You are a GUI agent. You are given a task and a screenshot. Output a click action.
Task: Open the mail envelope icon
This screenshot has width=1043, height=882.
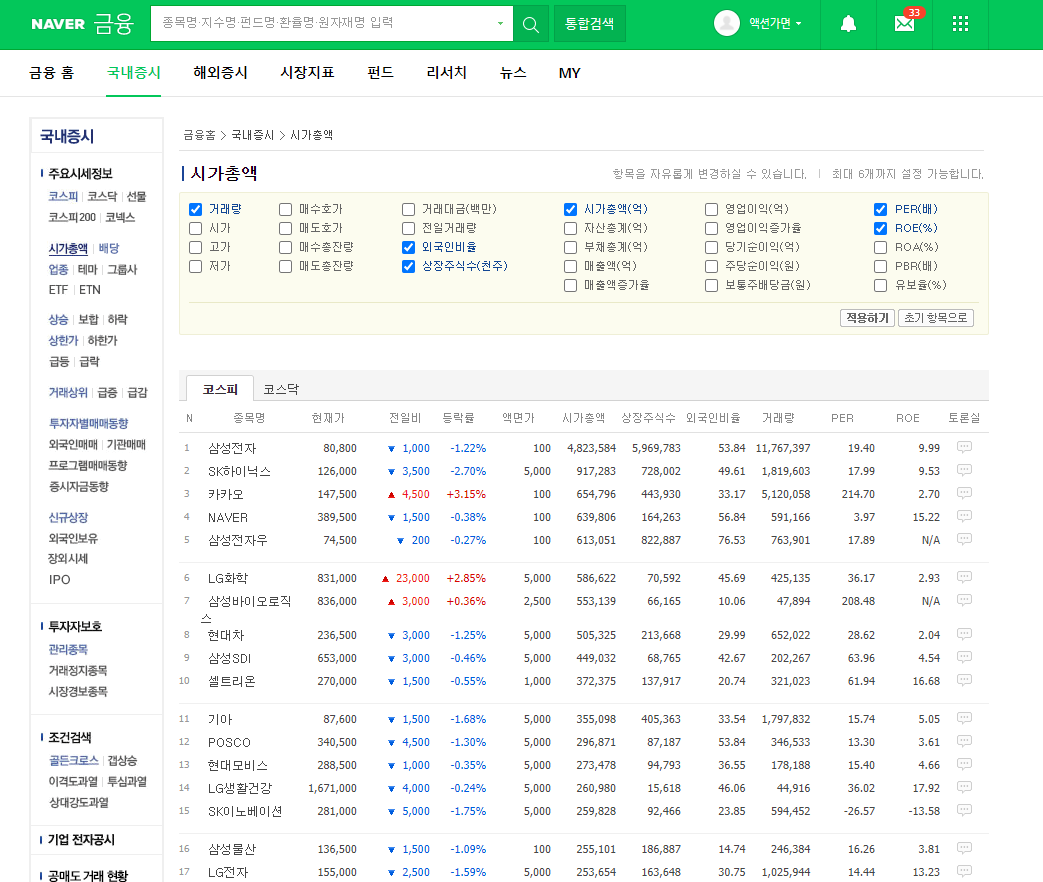[x=904, y=24]
